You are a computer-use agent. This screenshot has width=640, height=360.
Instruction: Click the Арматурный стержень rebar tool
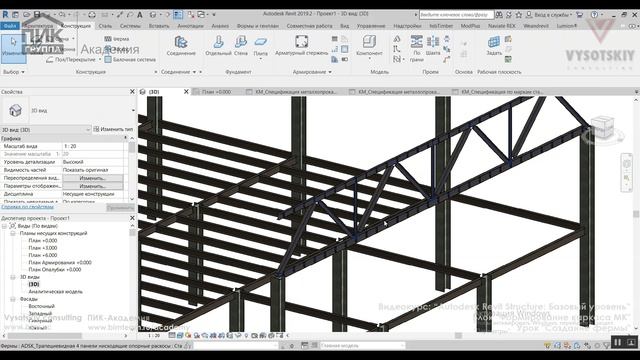[301, 45]
